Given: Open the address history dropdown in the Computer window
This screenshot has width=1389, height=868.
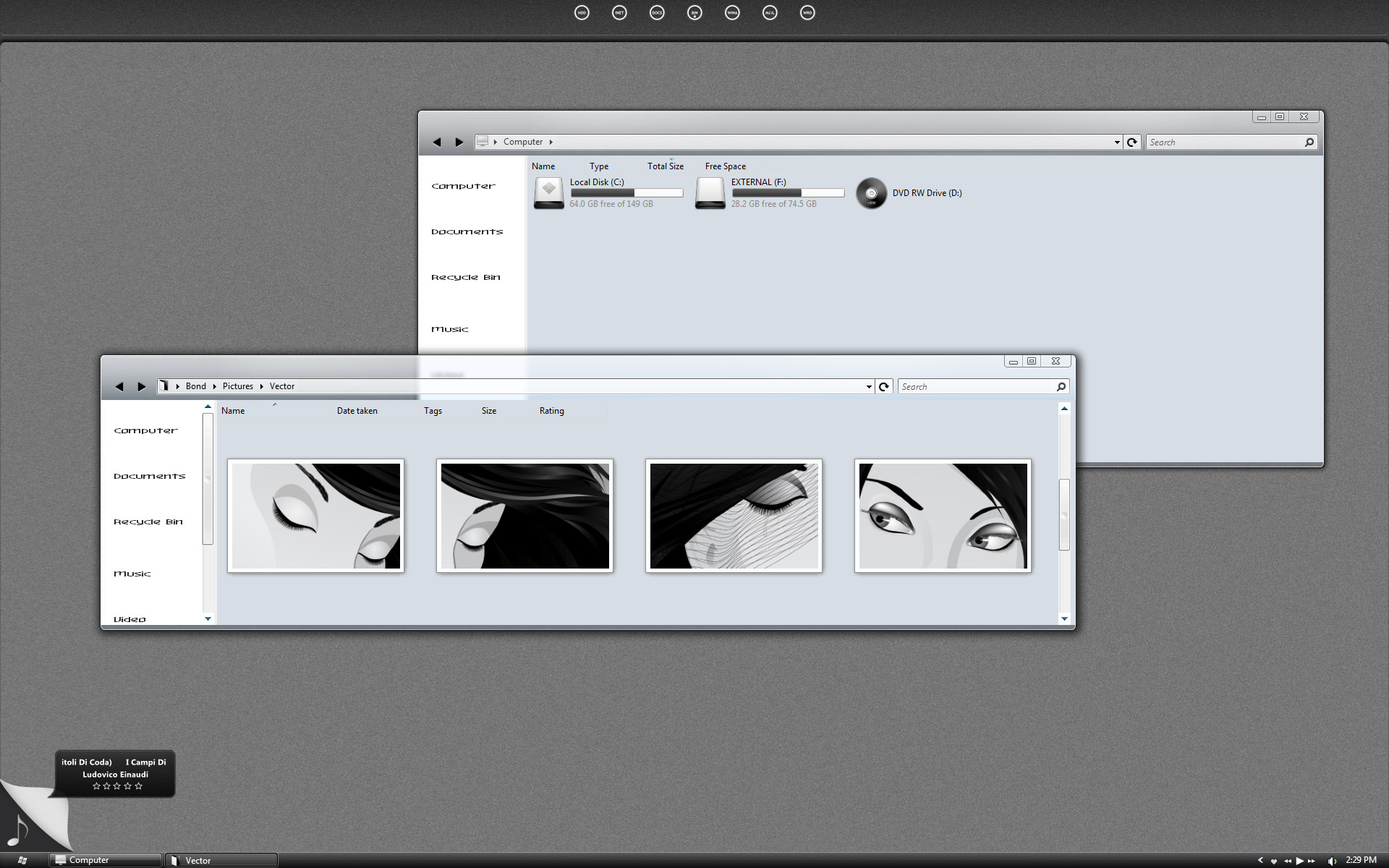Looking at the screenshot, I should 1117,142.
